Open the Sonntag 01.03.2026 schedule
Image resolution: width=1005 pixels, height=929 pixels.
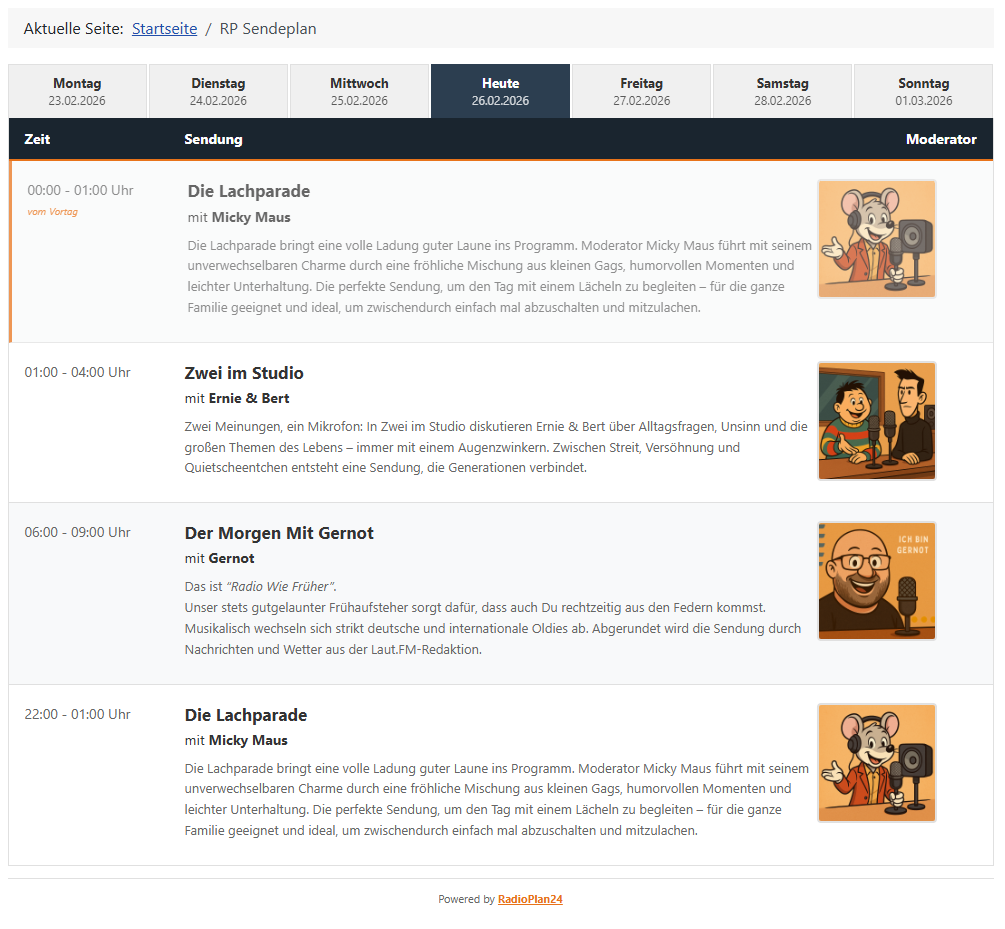924,91
